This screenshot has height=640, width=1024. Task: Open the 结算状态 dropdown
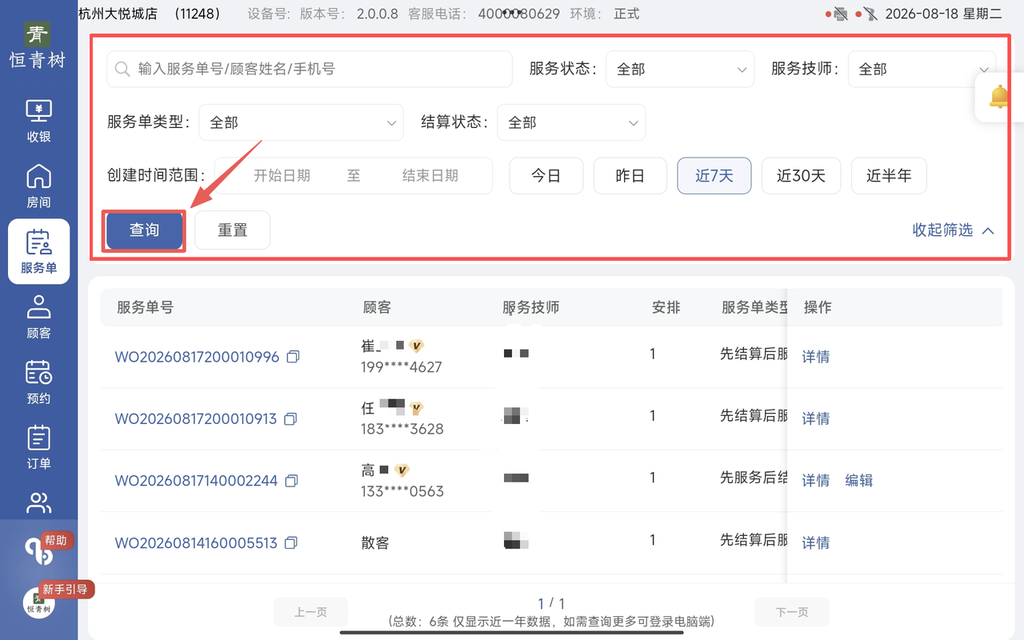tap(571, 122)
